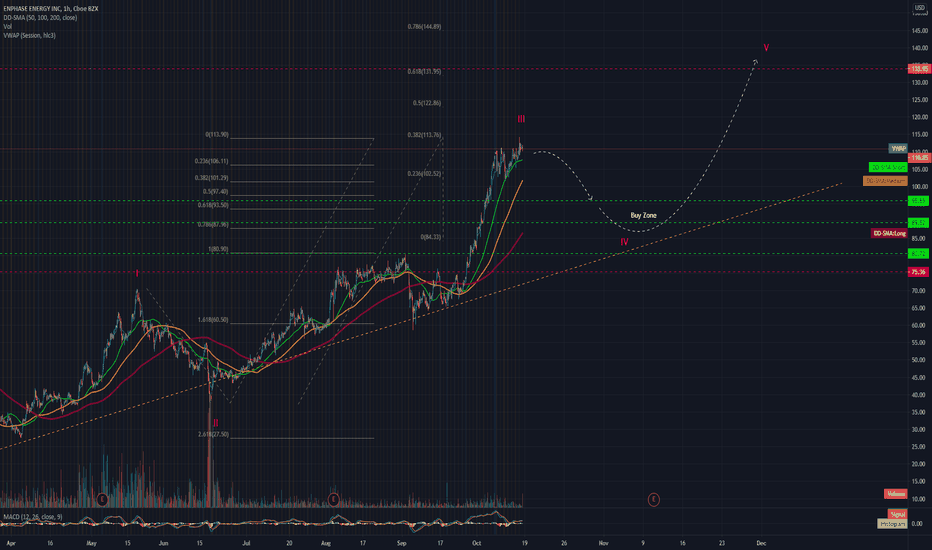Click the red 110.85 current price tag
Image resolution: width=932 pixels, height=550 pixels.
click(919, 158)
